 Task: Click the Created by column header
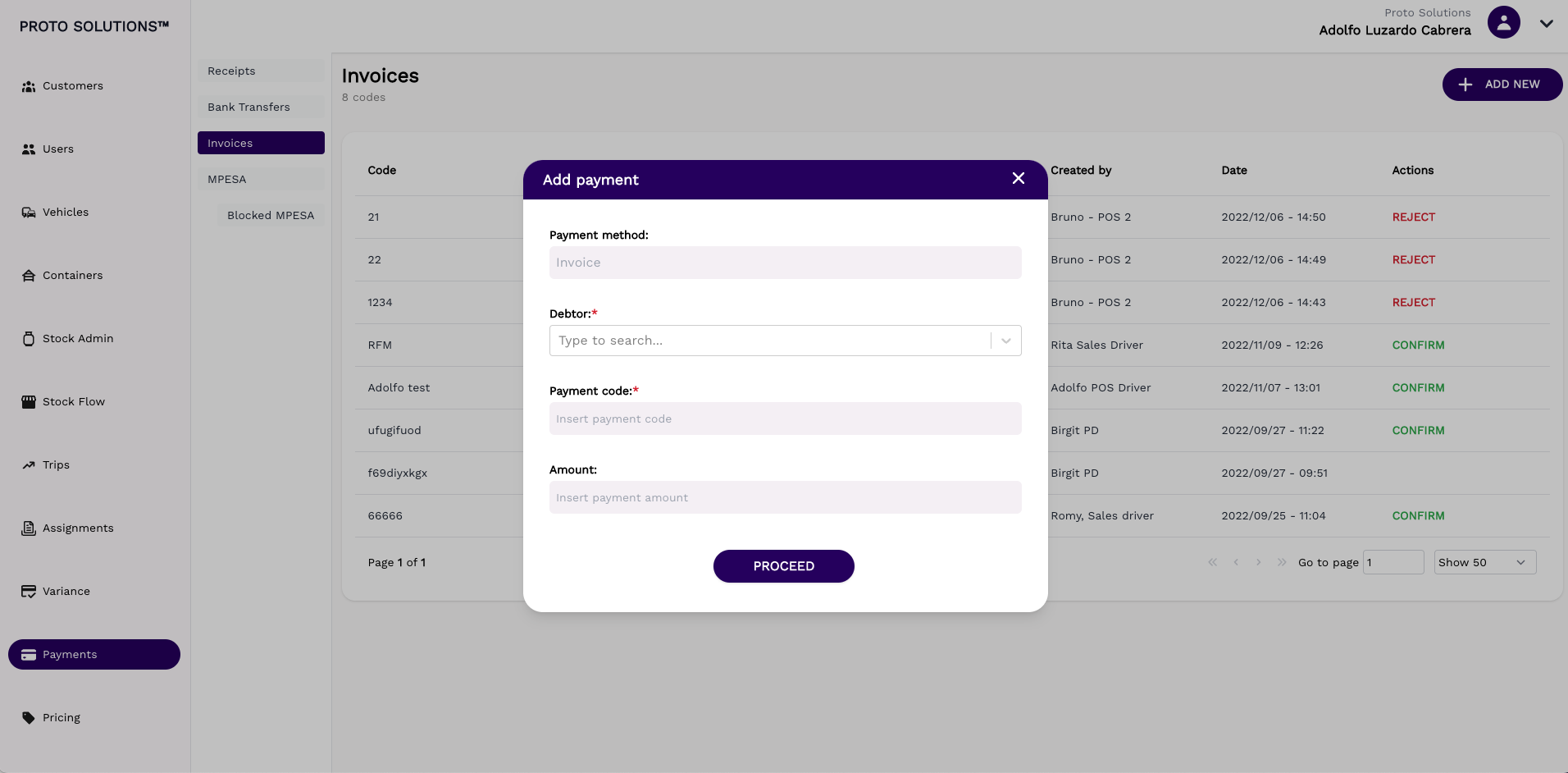tap(1081, 171)
